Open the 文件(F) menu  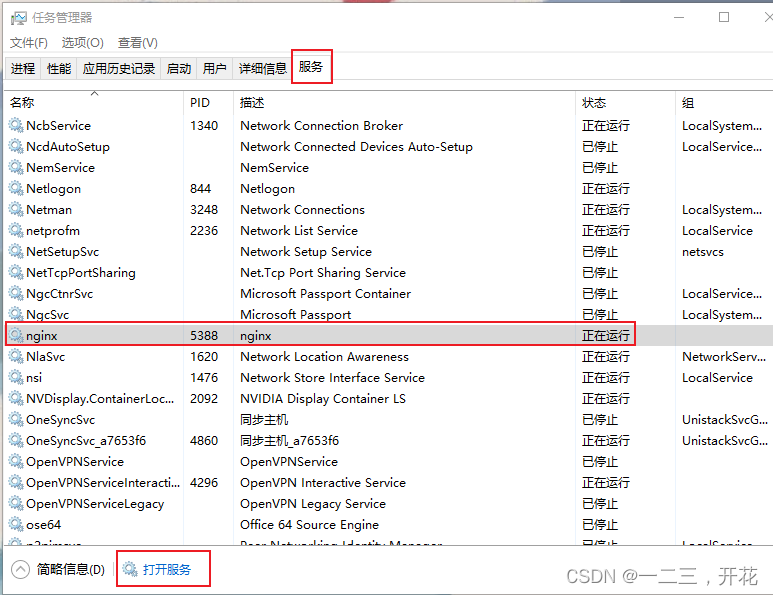click(x=29, y=43)
